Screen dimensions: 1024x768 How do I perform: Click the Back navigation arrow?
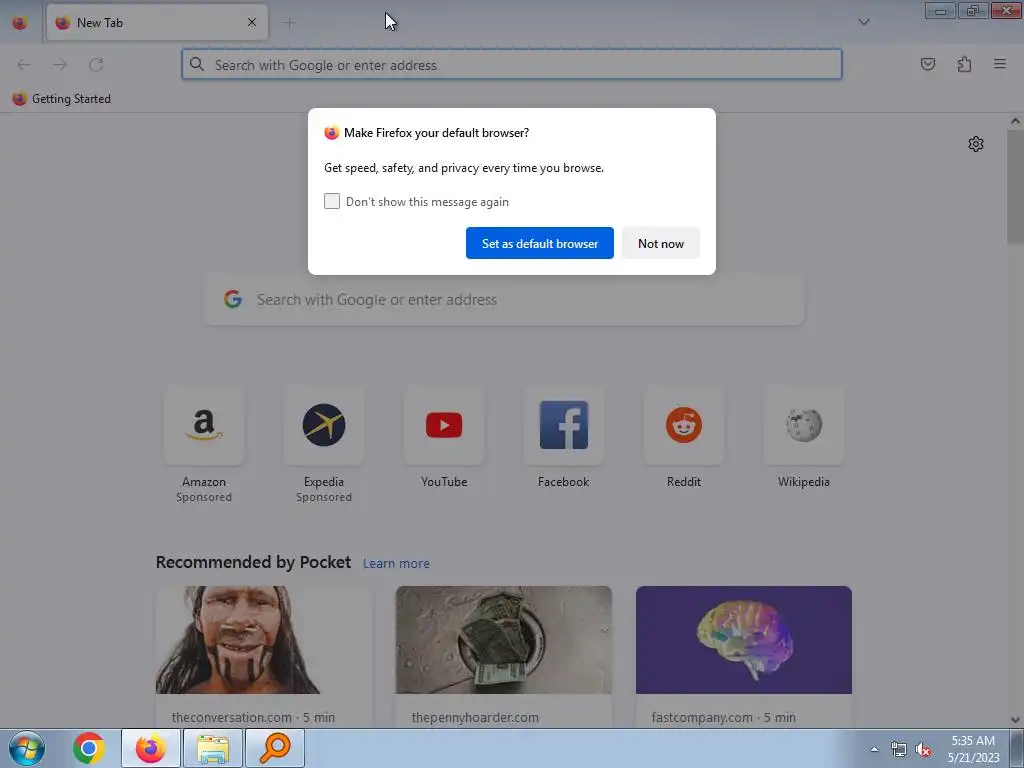coord(24,65)
